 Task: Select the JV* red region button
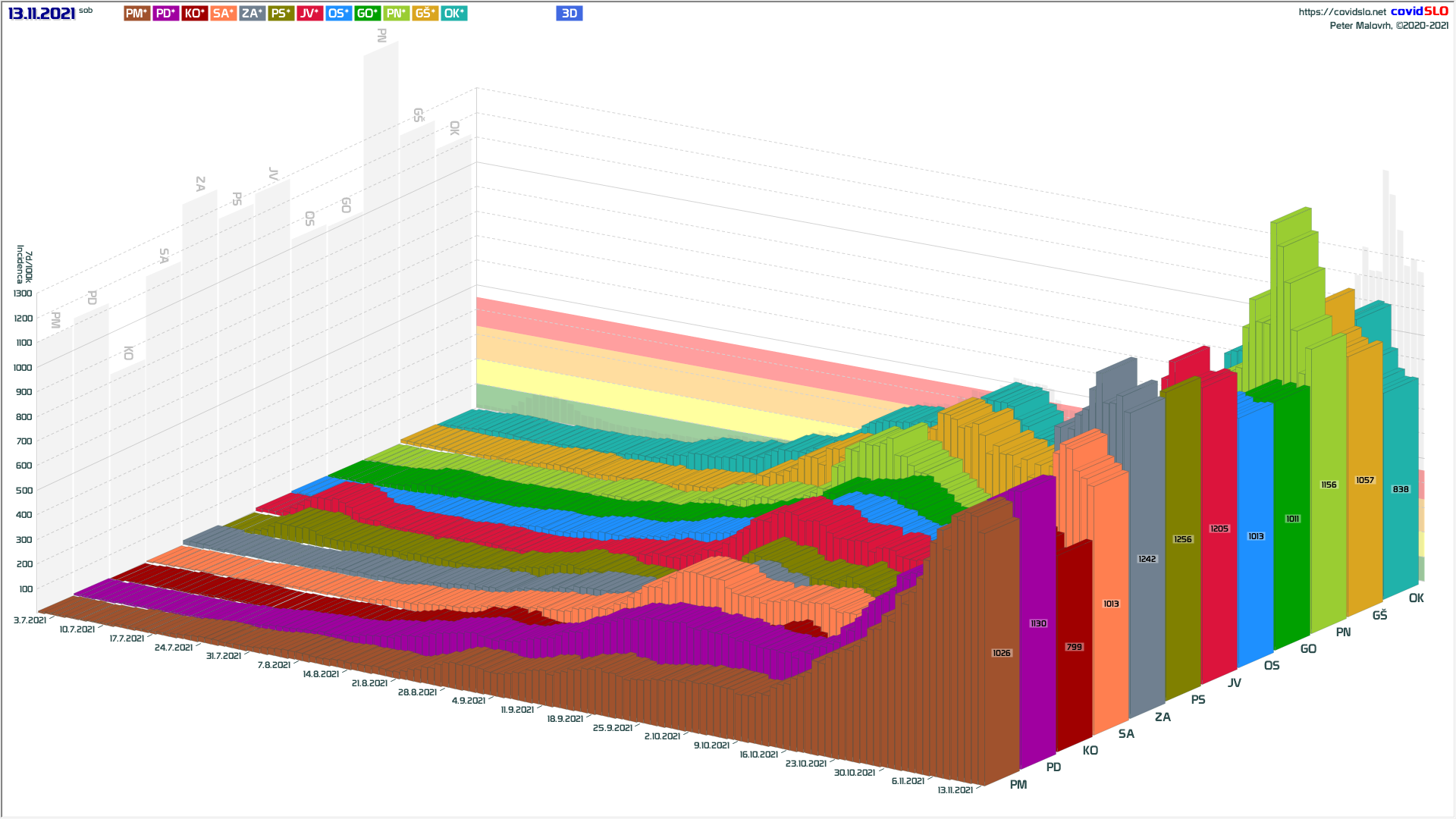point(309,14)
